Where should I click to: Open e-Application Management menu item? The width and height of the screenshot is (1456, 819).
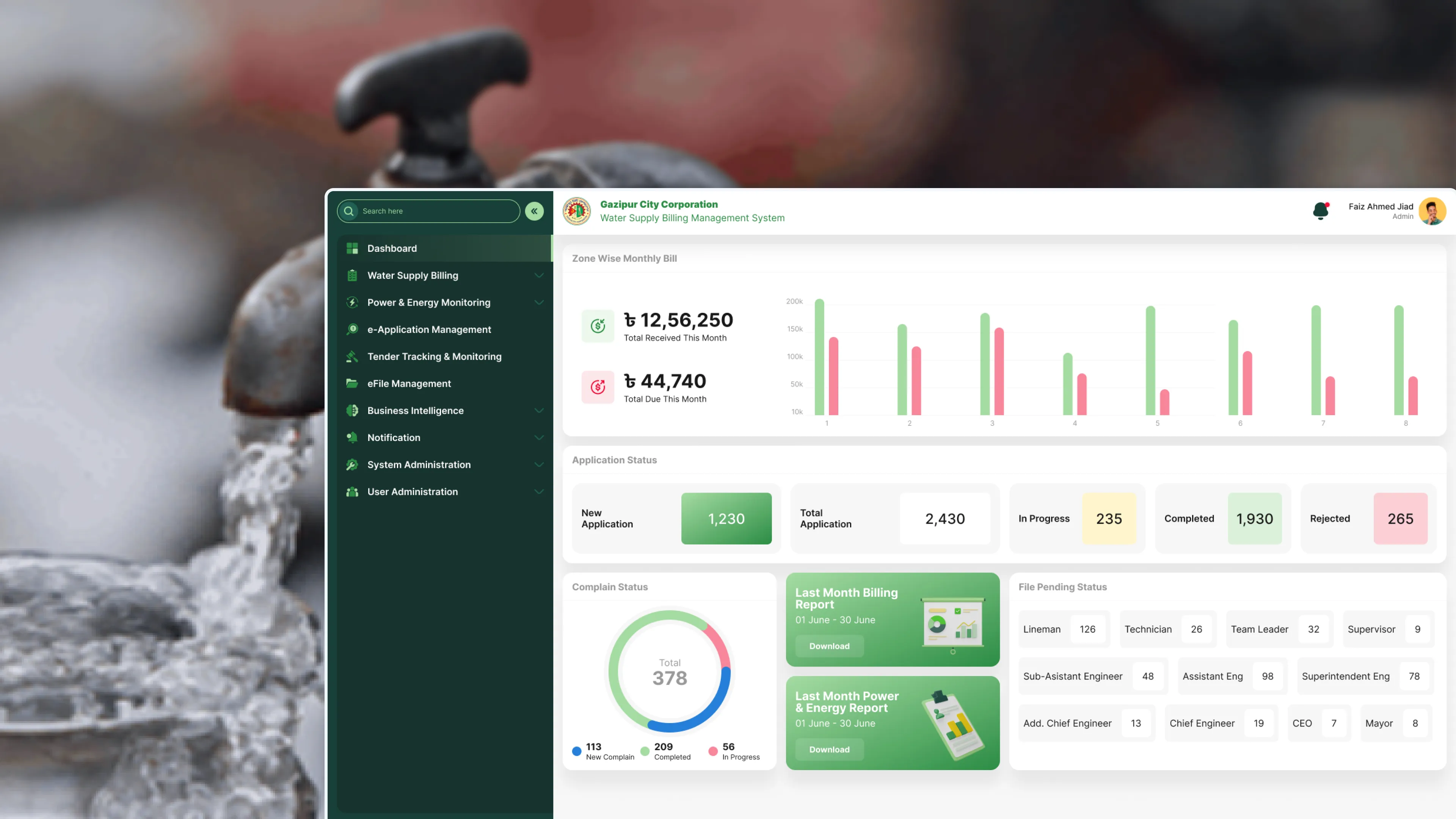pos(429,329)
